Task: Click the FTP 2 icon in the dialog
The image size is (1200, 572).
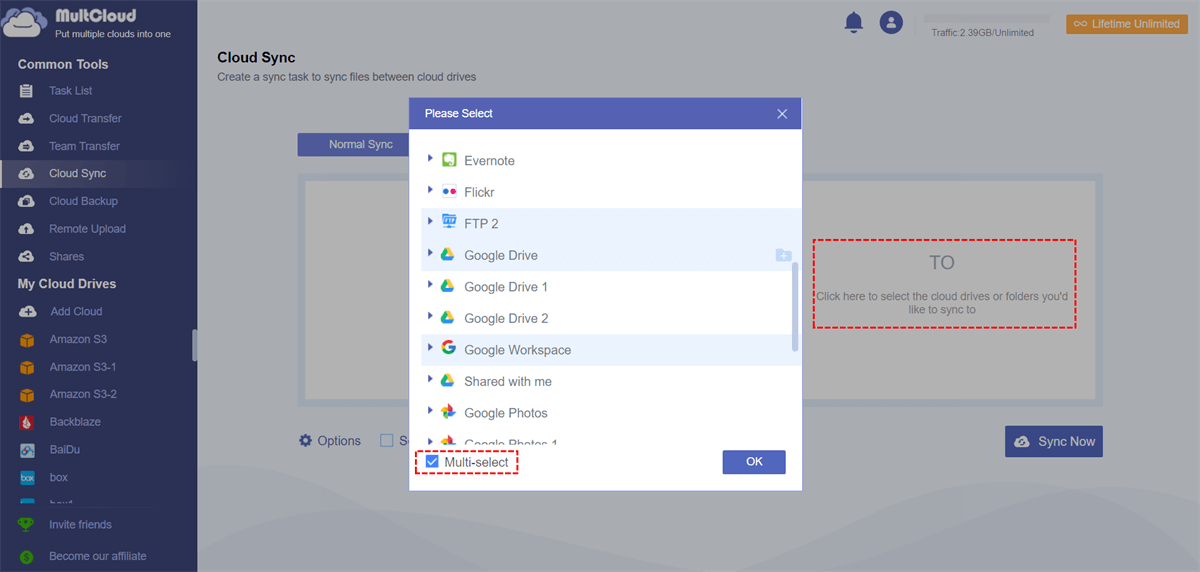Action: [449, 223]
